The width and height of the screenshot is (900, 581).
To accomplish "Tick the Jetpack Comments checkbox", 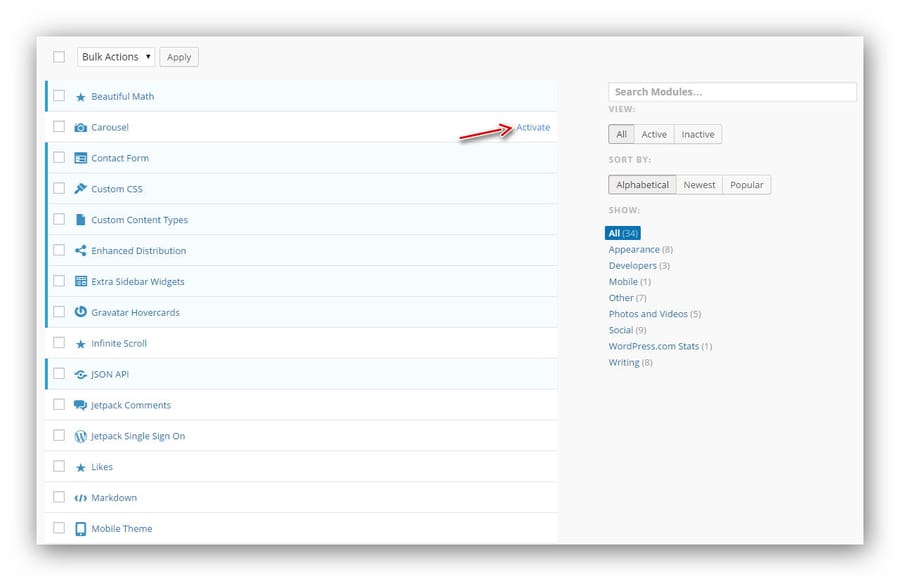I will (59, 405).
